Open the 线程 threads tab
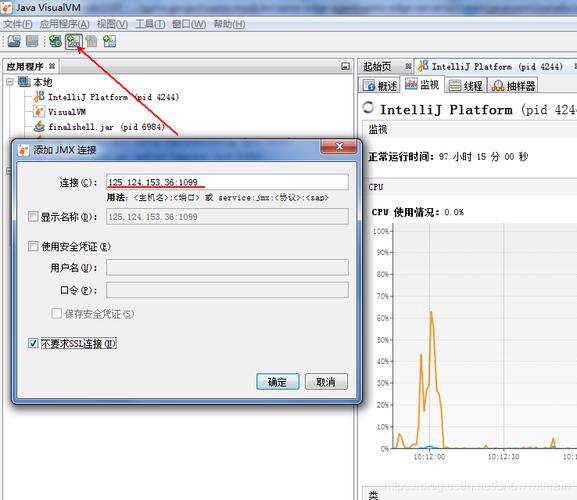The width and height of the screenshot is (577, 500). tap(466, 86)
